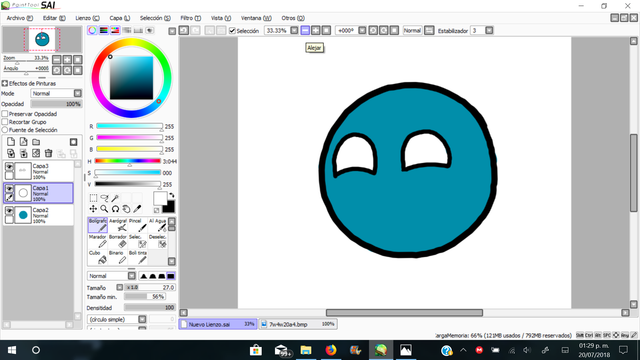Viewport: 640px width, 360px height.
Task: Toggle the color wheel panel
Action: 92,31
